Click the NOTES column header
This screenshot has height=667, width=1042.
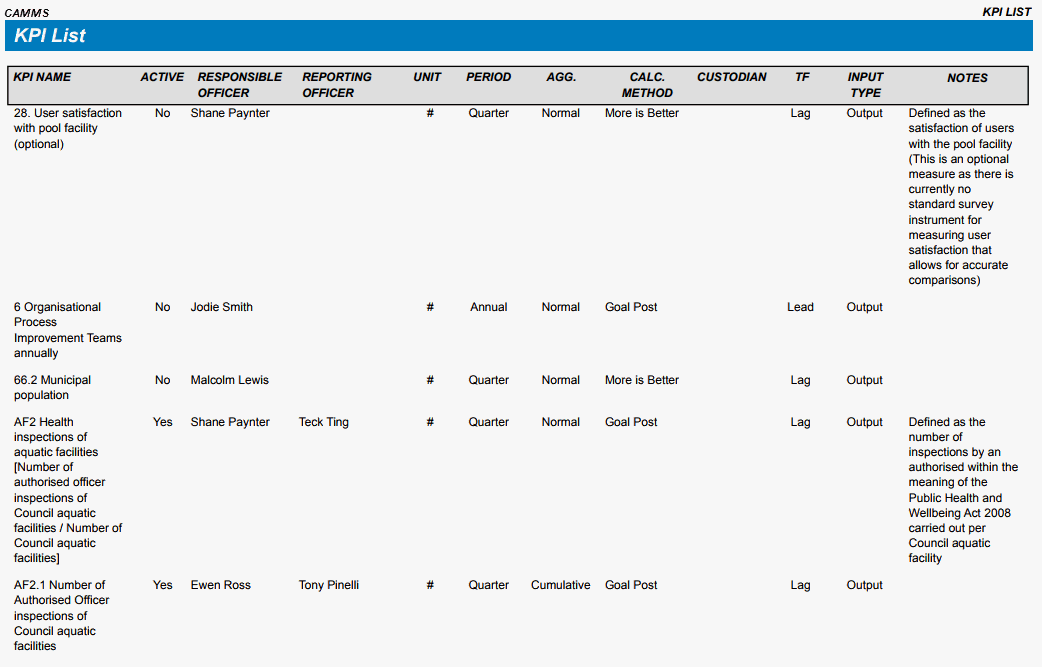tap(967, 78)
